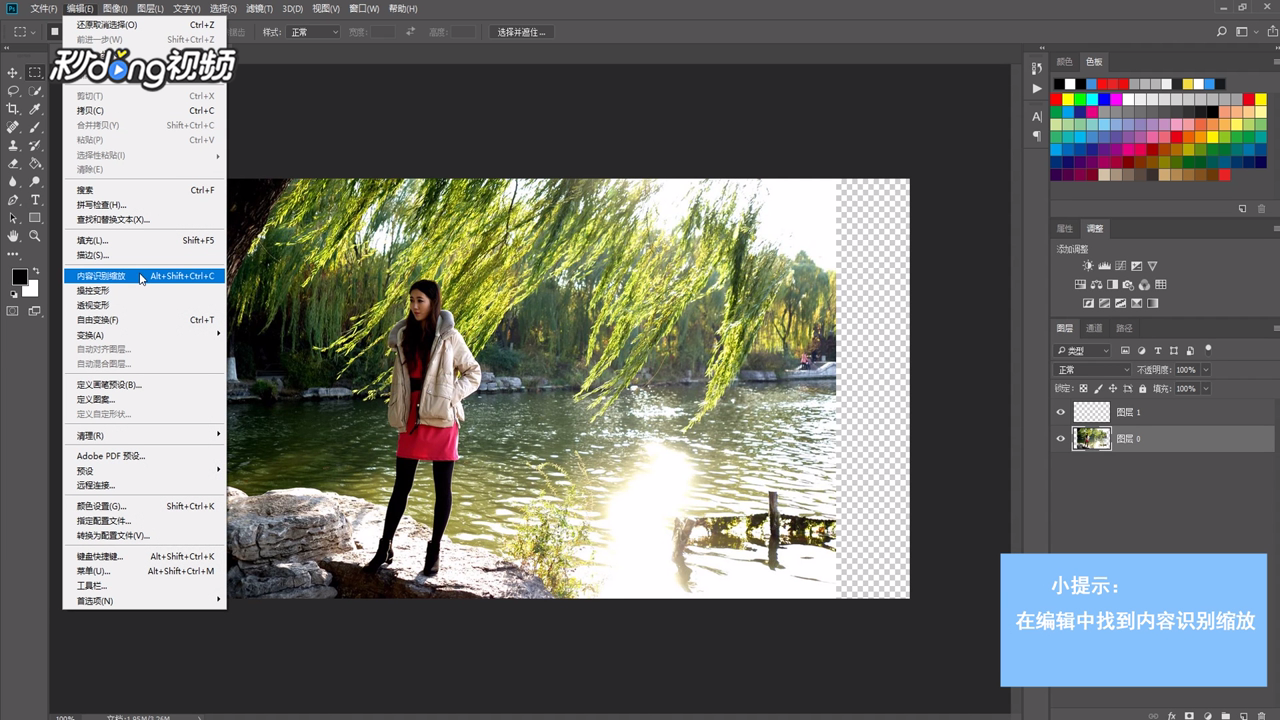Screen dimensions: 1280x720
Task: Toggle lock transparent pixels
Action: tap(1083, 388)
